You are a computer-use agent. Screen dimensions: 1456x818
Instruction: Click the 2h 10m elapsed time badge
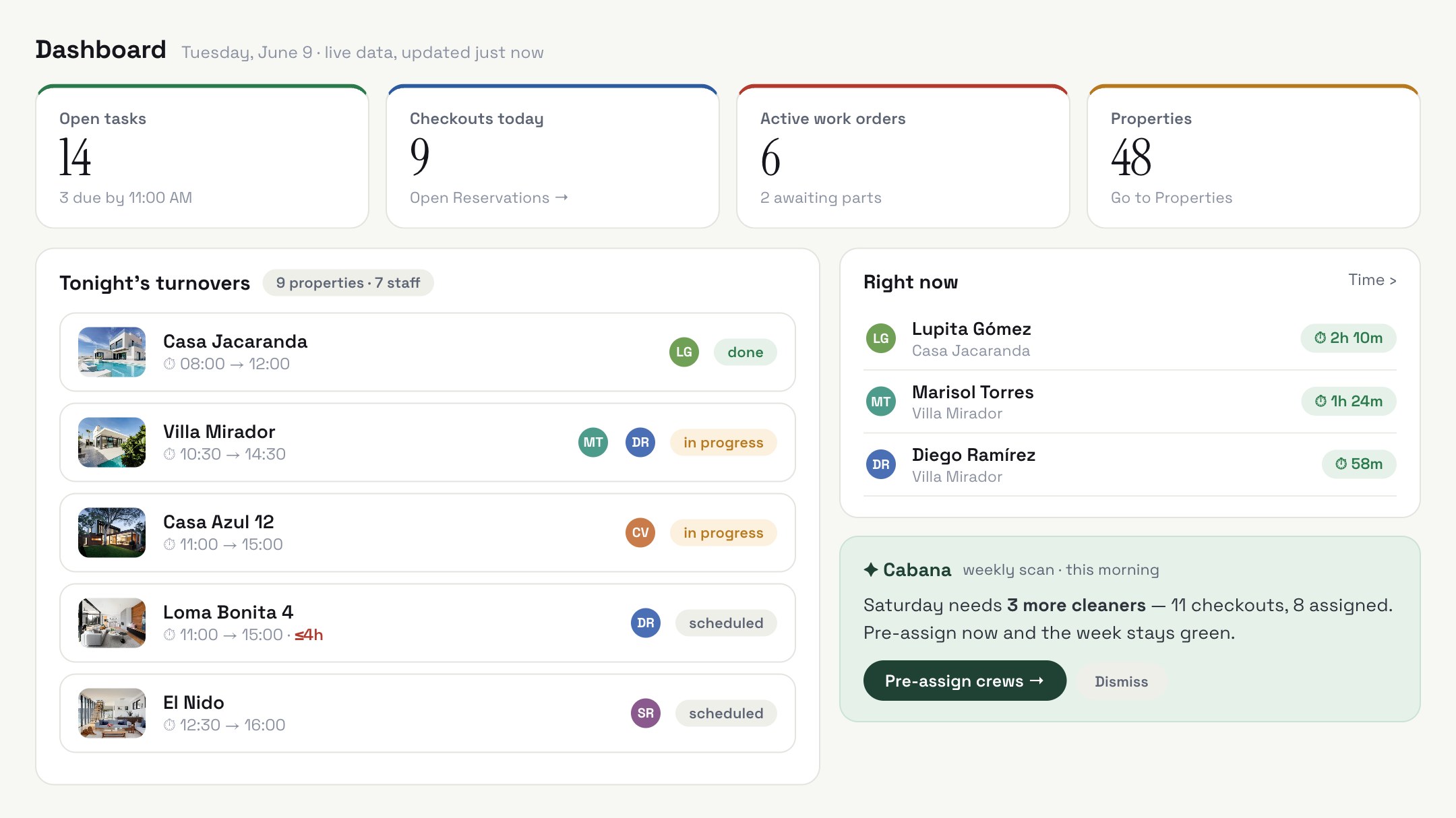click(x=1348, y=338)
